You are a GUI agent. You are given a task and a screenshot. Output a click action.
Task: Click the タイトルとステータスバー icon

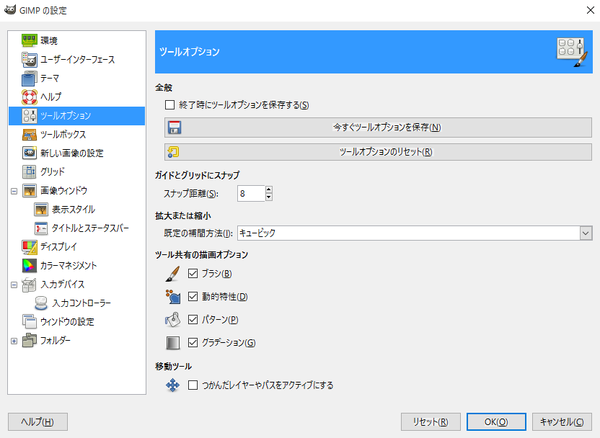pyautogui.click(x=41, y=228)
